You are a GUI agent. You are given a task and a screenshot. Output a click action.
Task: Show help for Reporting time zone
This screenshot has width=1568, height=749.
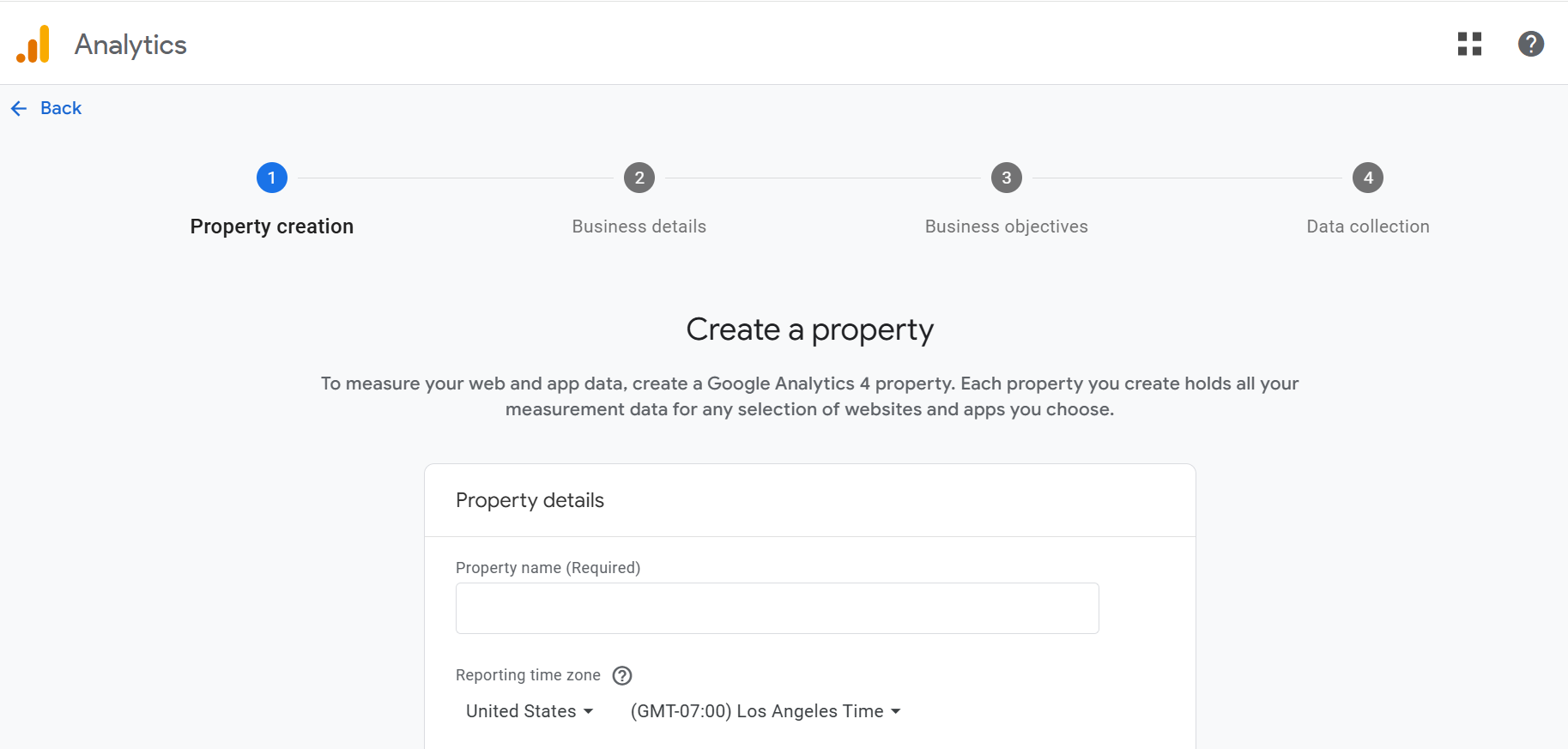[622, 676]
